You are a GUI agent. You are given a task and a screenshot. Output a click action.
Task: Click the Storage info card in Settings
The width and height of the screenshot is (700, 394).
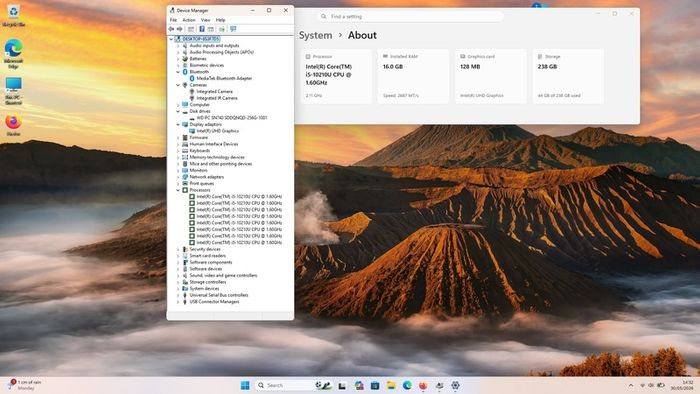click(568, 76)
